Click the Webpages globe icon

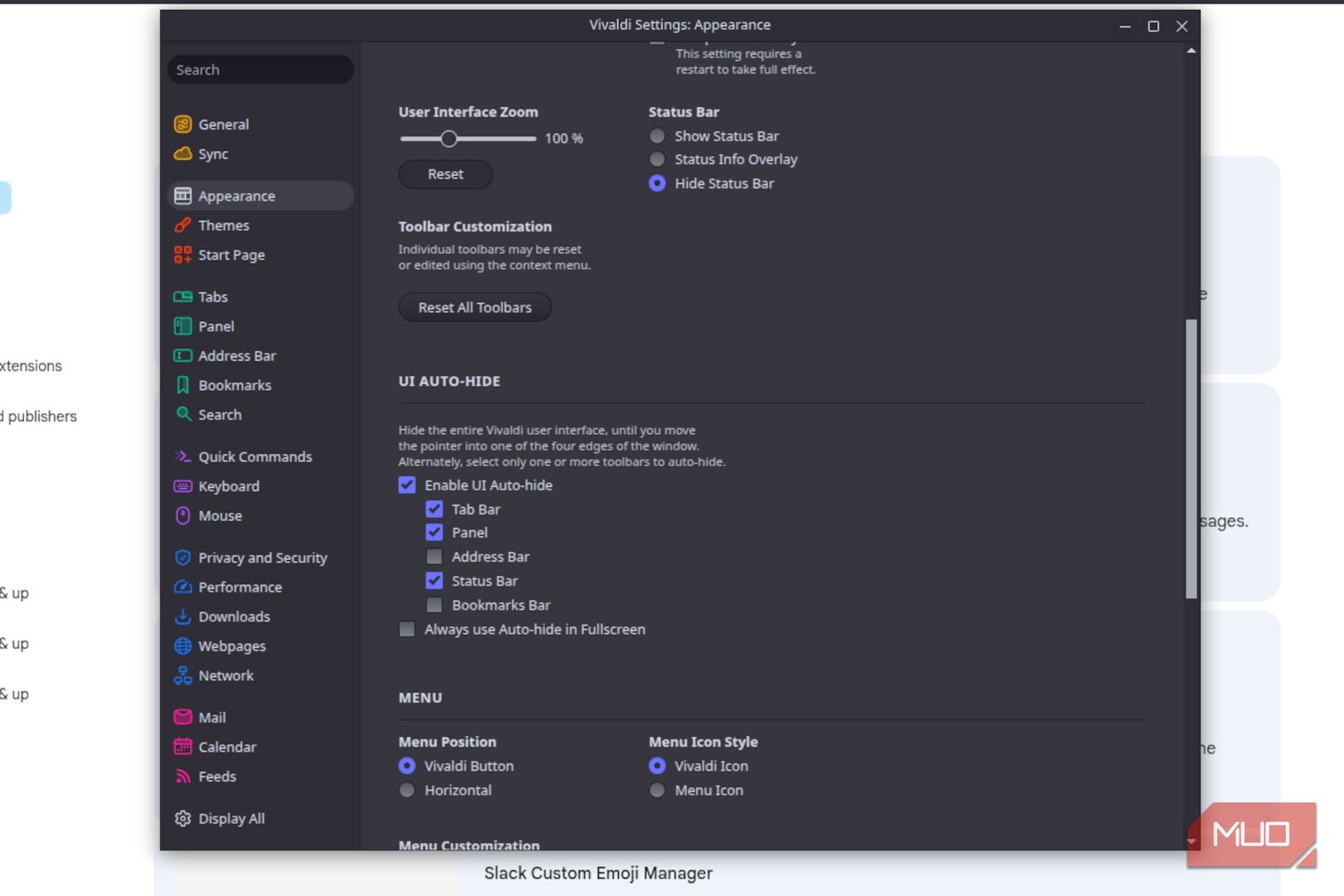click(x=183, y=645)
